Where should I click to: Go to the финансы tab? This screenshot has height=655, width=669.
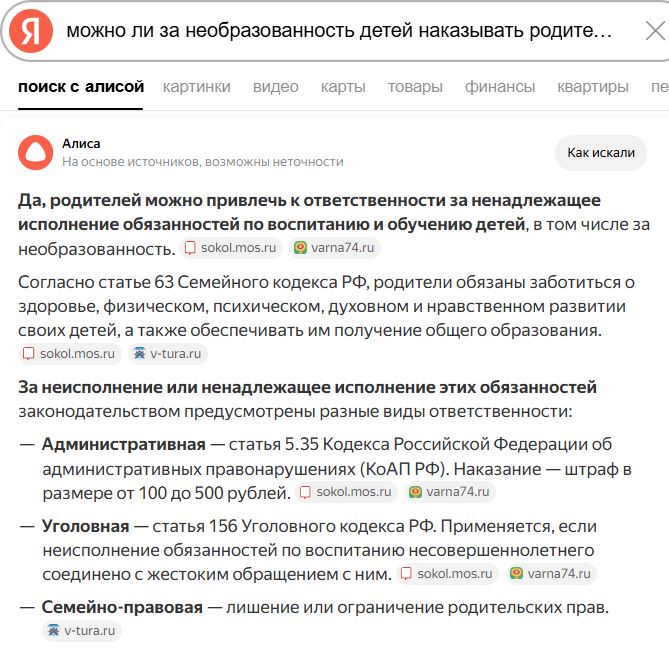[500, 87]
